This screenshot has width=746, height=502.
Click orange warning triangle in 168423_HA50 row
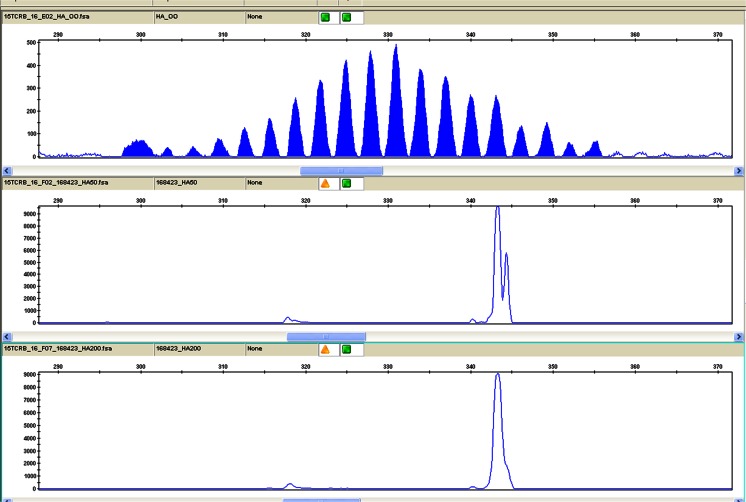325,183
